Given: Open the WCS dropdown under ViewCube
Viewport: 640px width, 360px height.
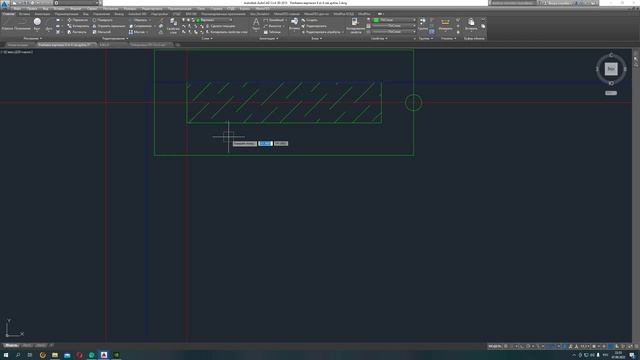Looking at the screenshot, I should pyautogui.click(x=611, y=93).
